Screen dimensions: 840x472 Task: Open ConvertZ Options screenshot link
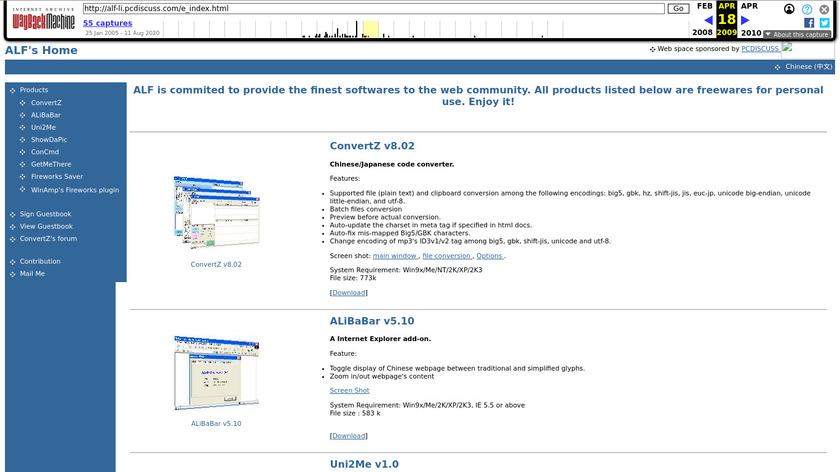pyautogui.click(x=490, y=256)
